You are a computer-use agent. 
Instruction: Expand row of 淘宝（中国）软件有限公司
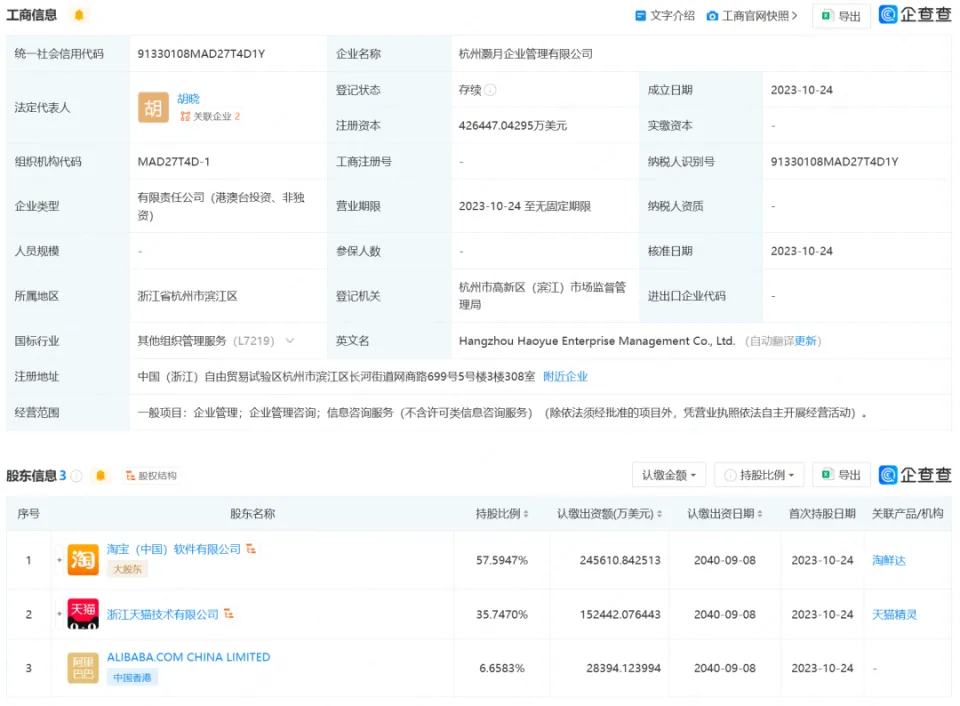click(59, 560)
